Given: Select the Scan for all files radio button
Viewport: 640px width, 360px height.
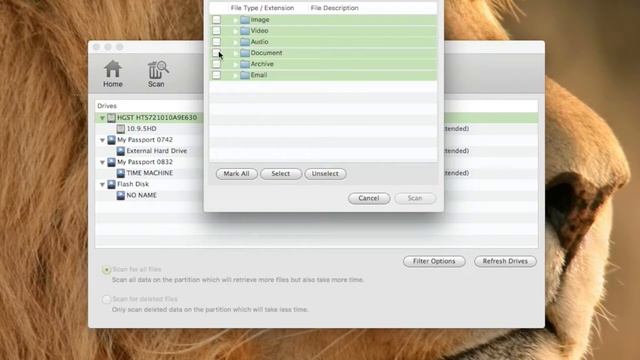Looking at the screenshot, I should (x=107, y=270).
